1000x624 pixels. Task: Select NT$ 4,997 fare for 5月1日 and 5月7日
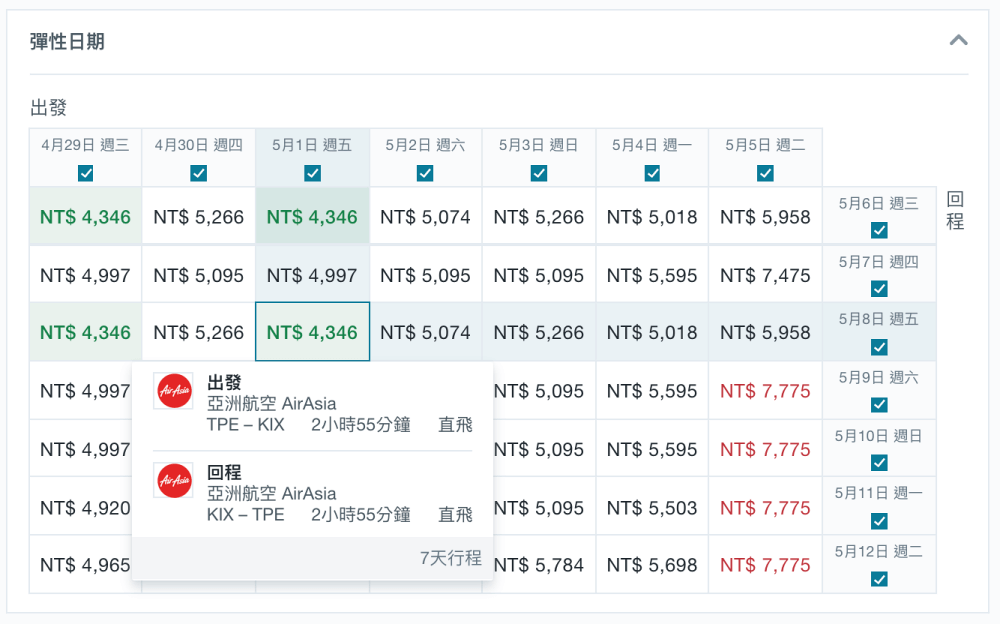click(312, 275)
